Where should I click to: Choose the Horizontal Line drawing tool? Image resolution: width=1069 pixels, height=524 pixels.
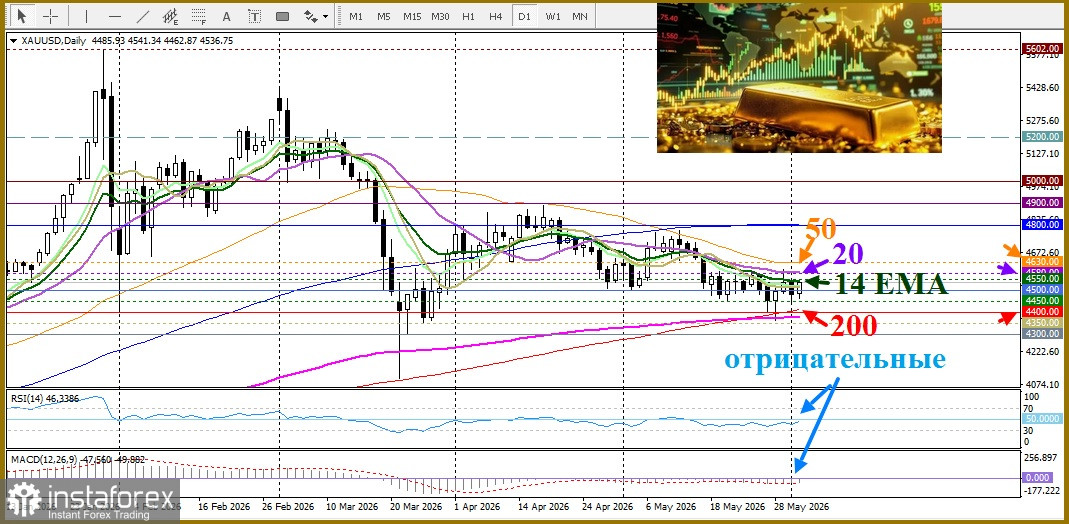pos(115,16)
